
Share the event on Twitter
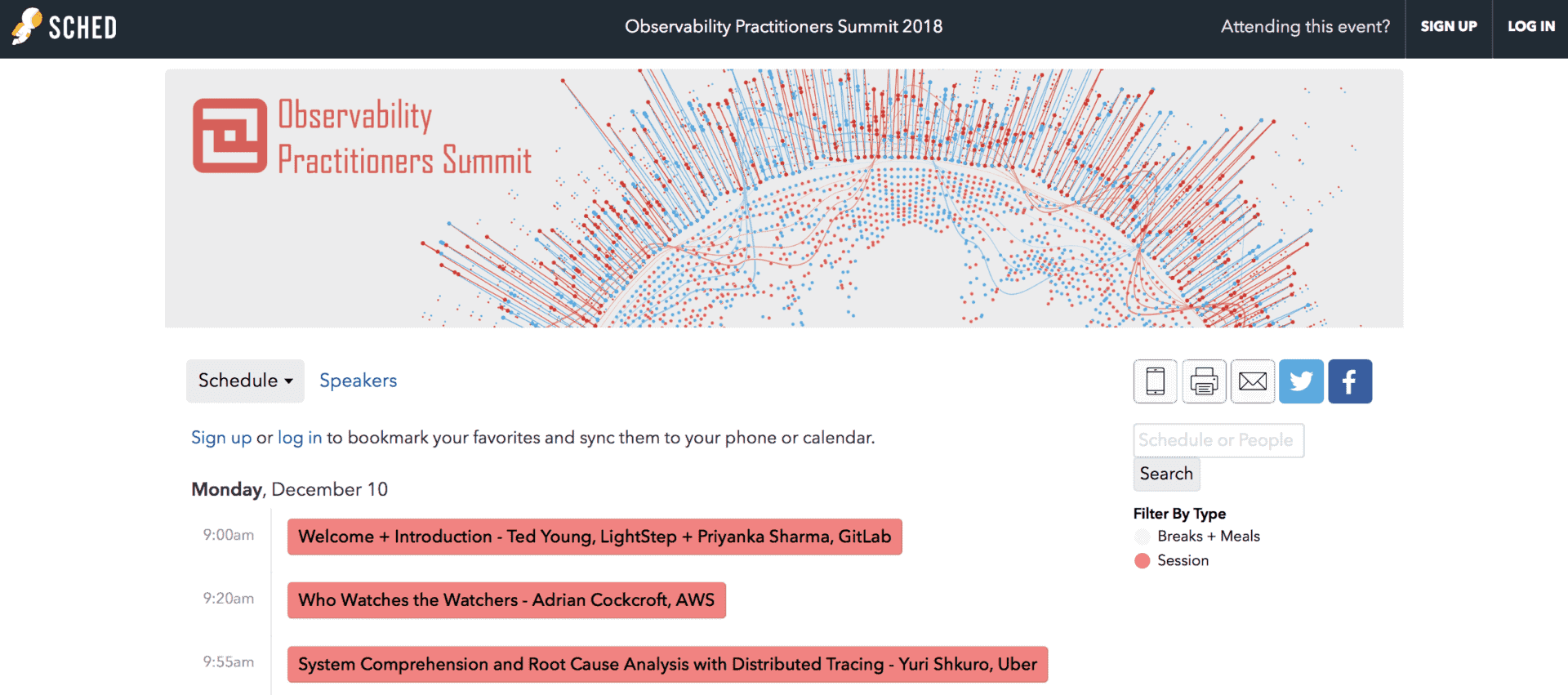(1301, 381)
